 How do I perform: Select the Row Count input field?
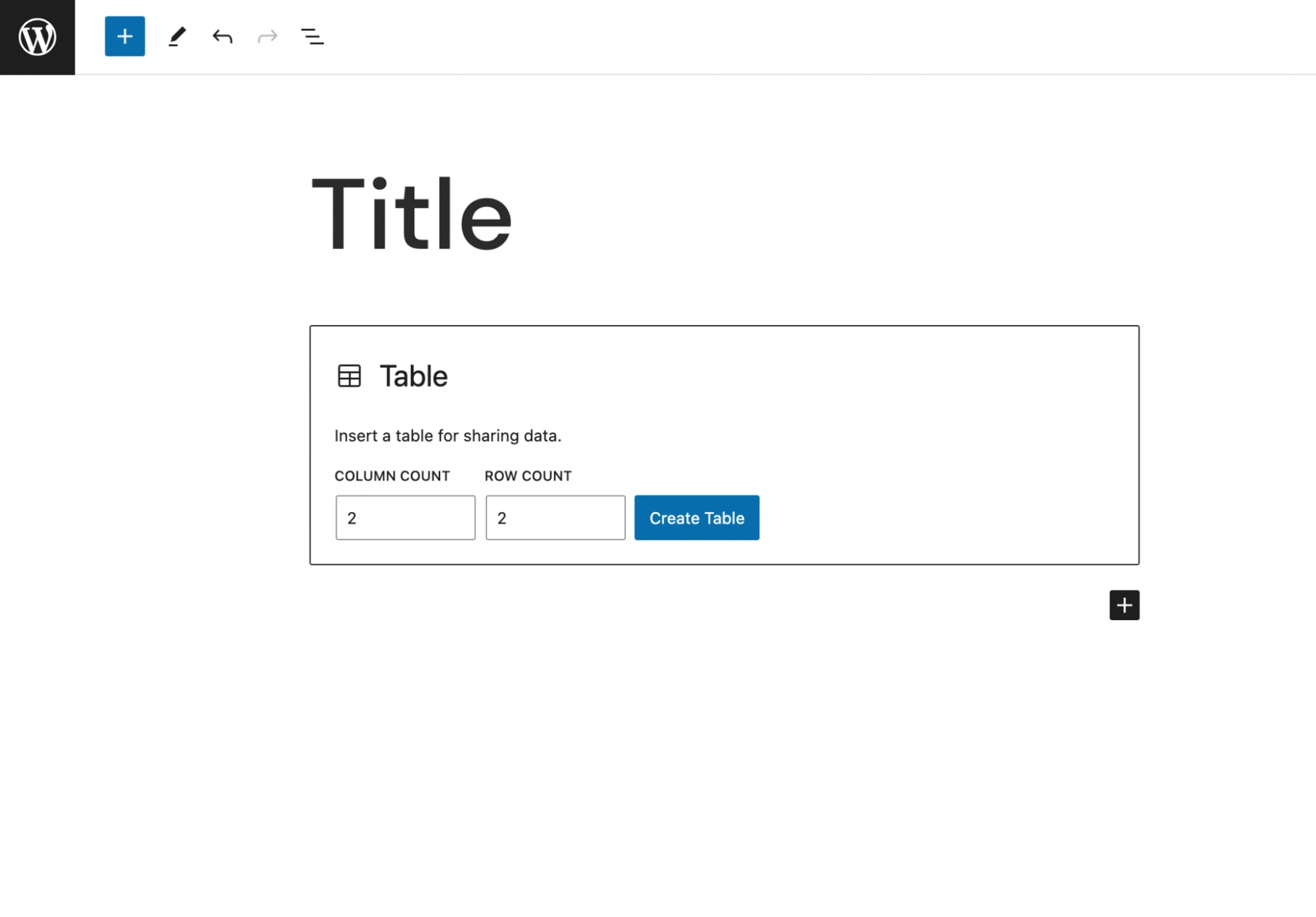pos(555,518)
